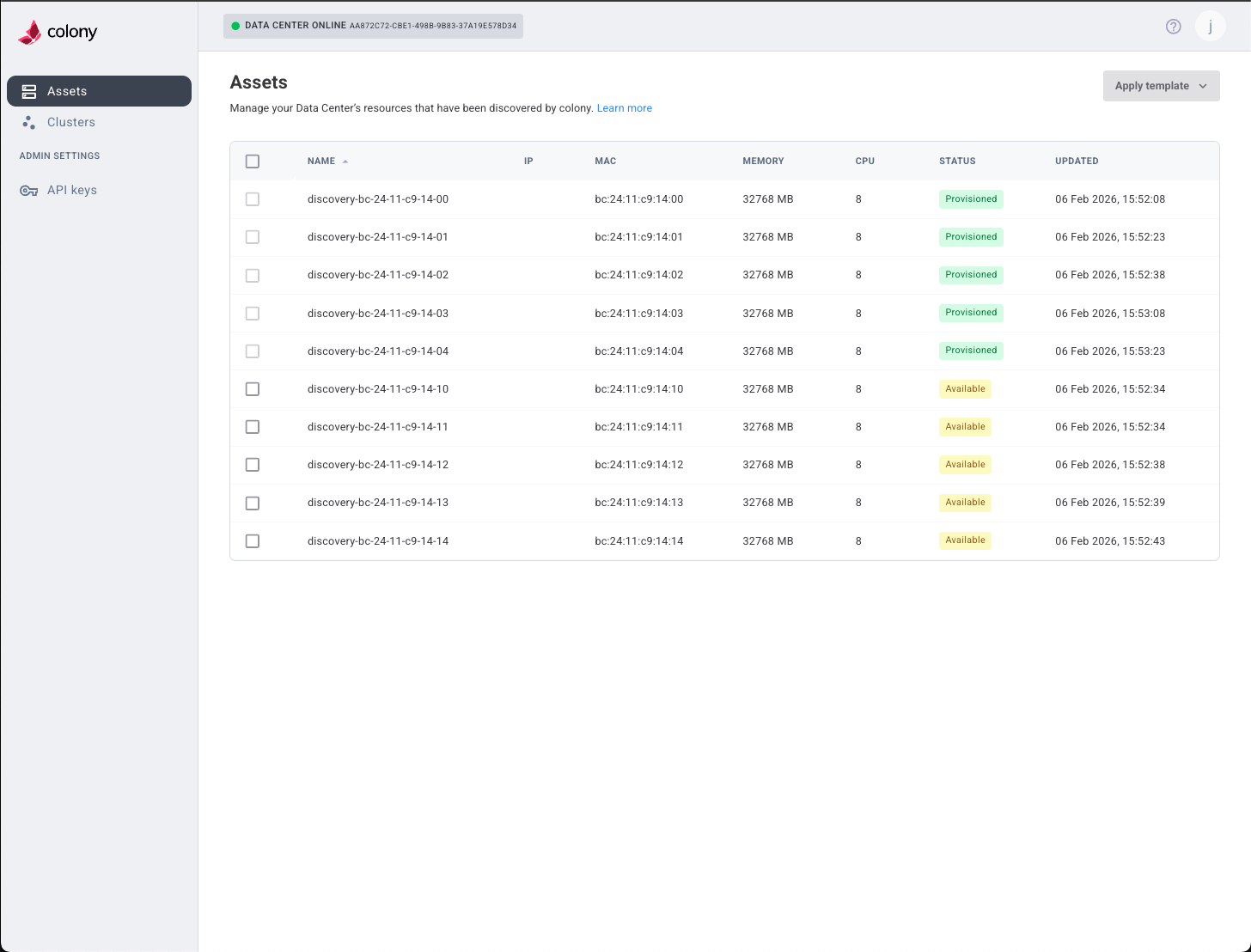Go to API keys in admin settings
The width and height of the screenshot is (1251, 952).
click(72, 191)
